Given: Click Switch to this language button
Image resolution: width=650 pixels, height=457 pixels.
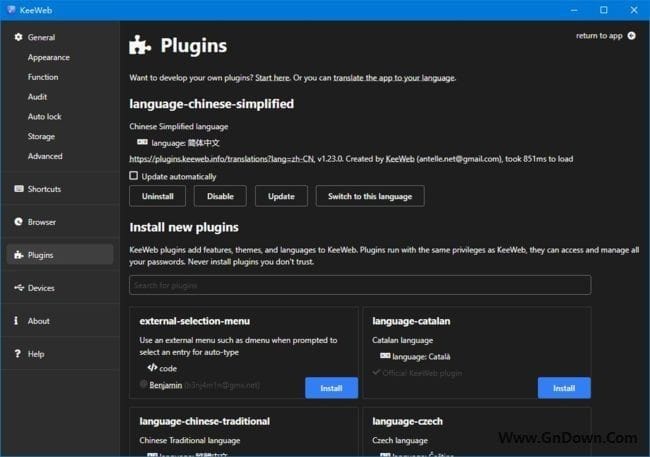Looking at the screenshot, I should 370,196.
